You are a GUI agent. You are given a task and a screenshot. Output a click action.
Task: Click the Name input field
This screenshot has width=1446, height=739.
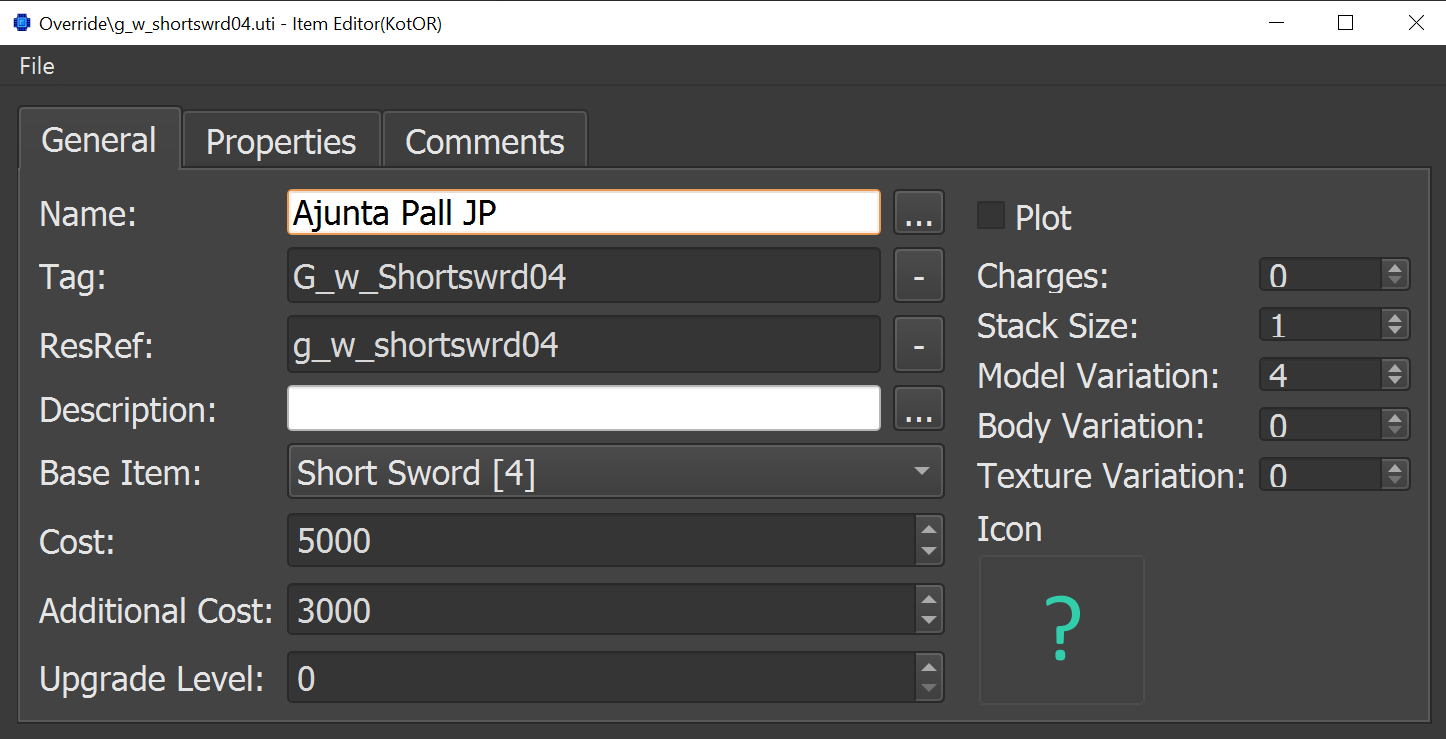[583, 213]
